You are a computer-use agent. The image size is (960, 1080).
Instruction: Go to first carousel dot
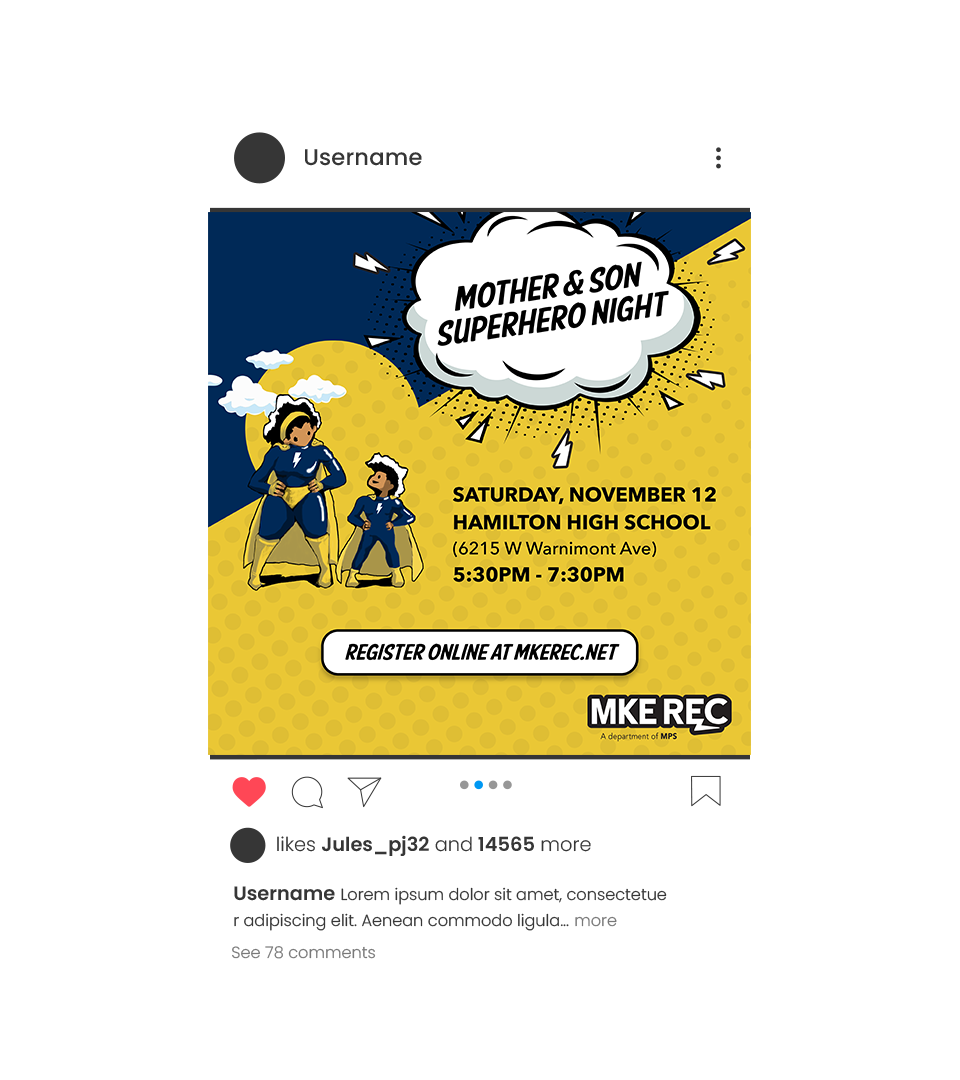click(464, 785)
